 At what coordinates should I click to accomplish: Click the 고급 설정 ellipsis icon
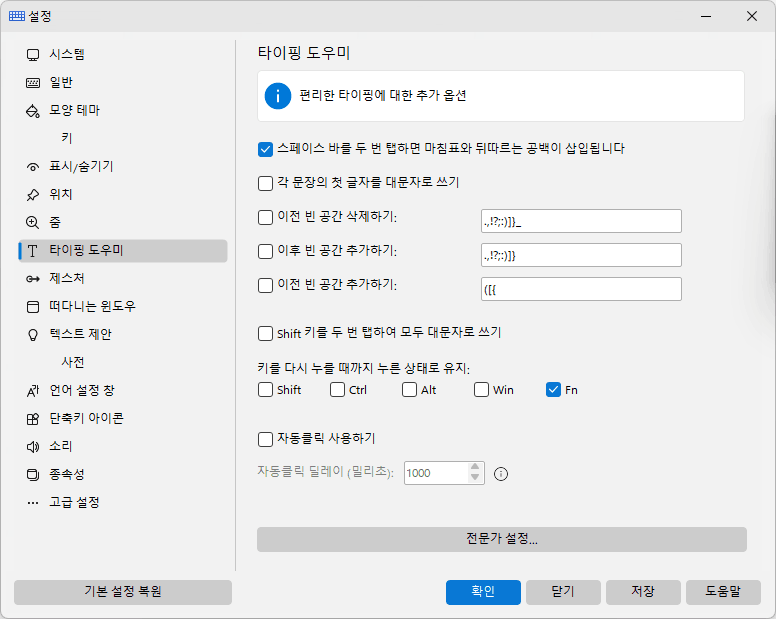(33, 503)
